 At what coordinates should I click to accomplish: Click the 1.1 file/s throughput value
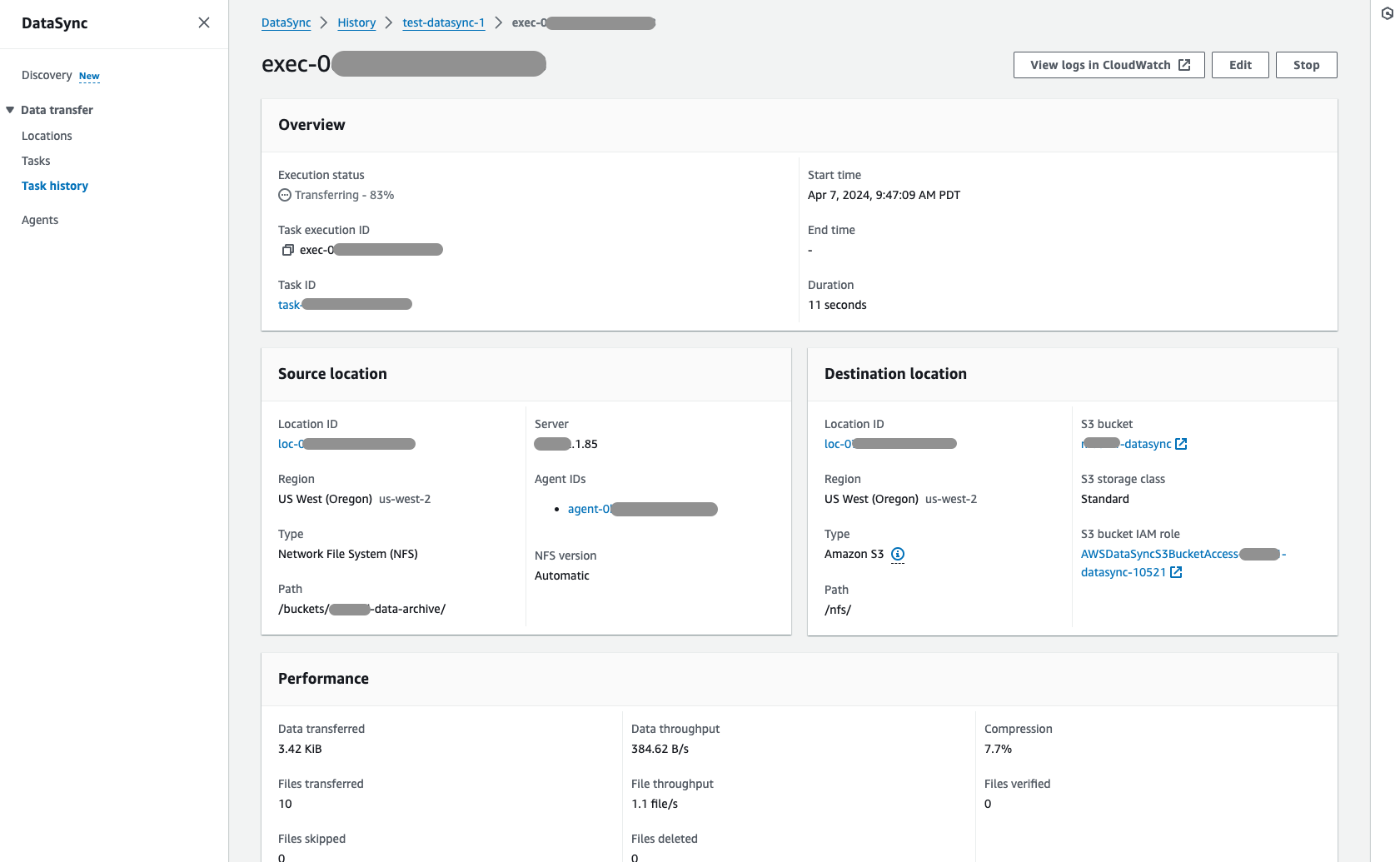(655, 804)
